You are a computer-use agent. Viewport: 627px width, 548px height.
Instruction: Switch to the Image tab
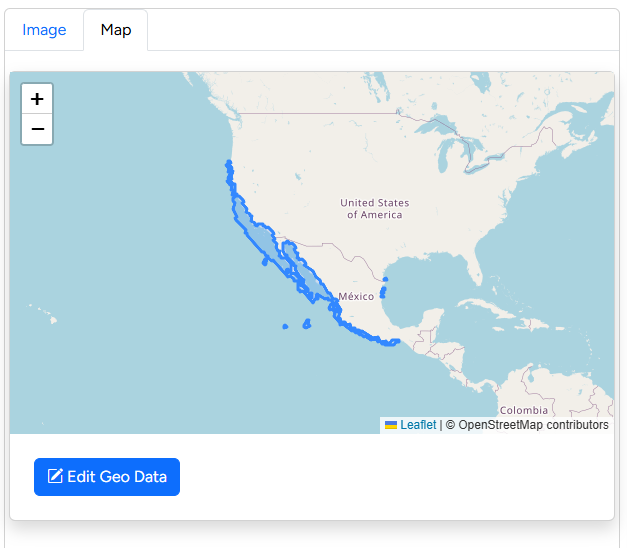(44, 30)
